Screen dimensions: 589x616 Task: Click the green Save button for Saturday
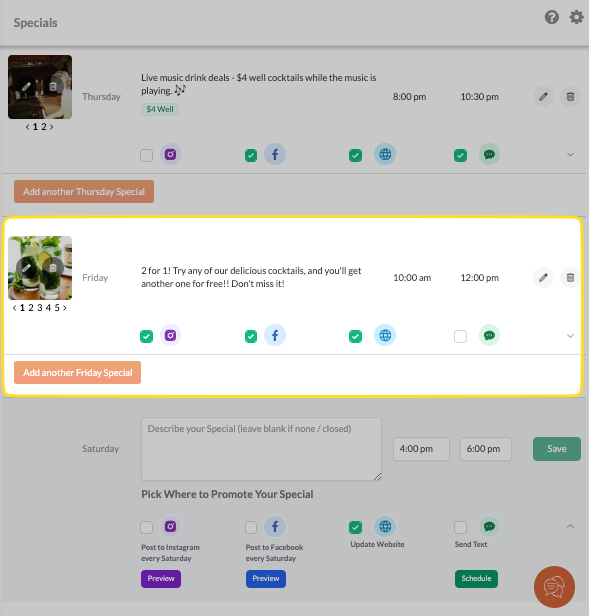[556, 449]
